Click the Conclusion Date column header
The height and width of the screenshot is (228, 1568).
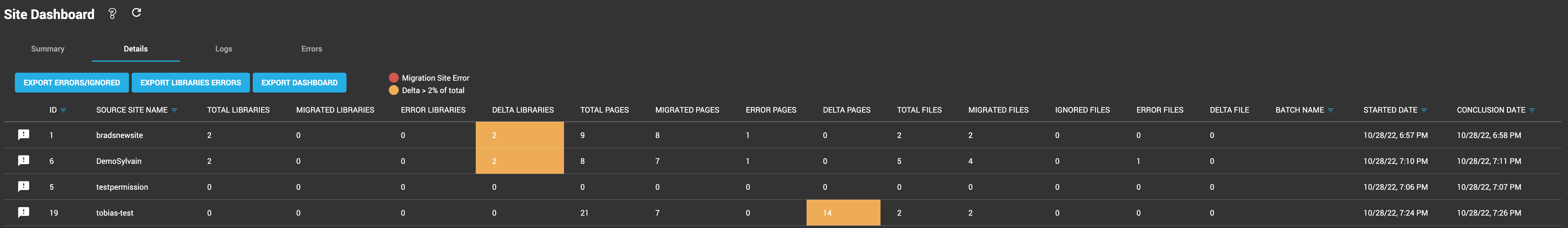pyautogui.click(x=1491, y=110)
